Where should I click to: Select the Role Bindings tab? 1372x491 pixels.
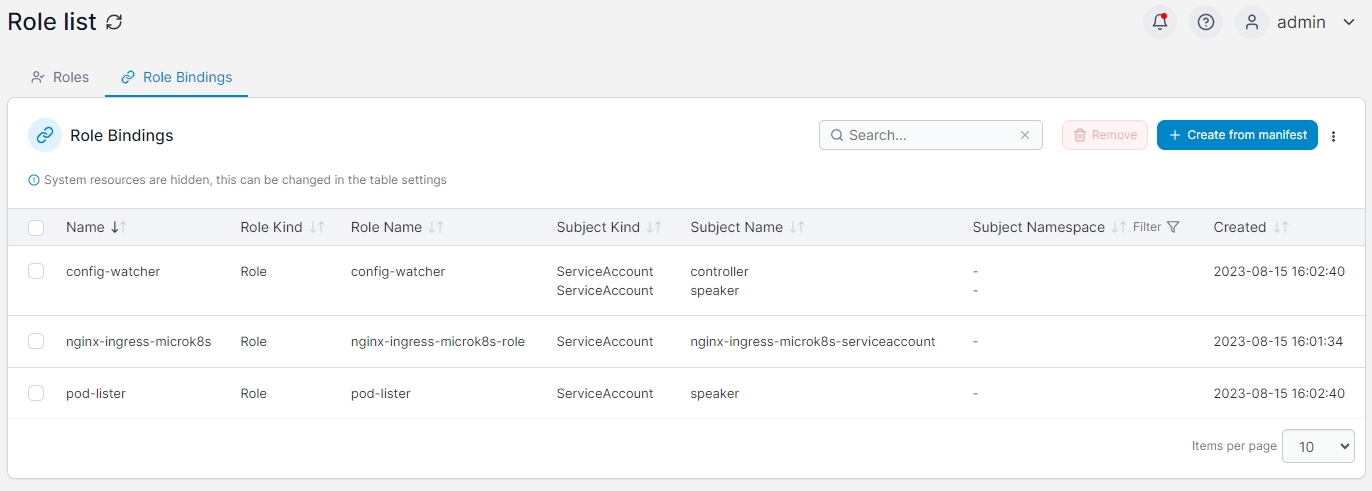pos(176,77)
